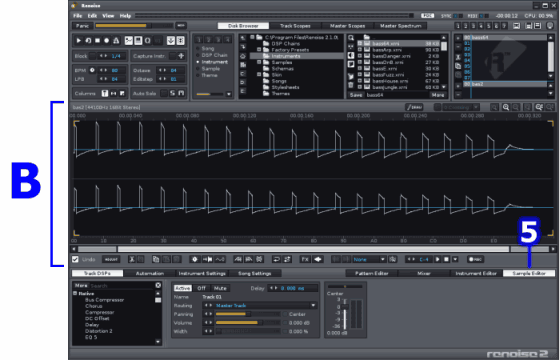560x360 pixels.
Task: Expand the Samples folder tree node
Action: (259, 62)
